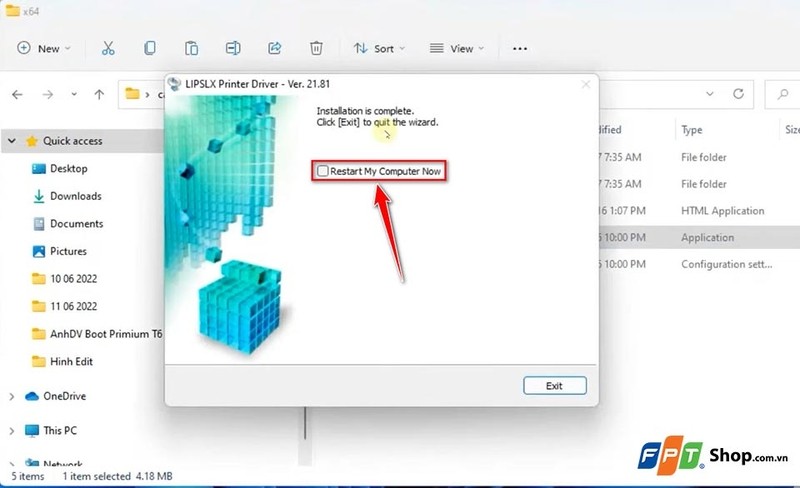Open the See more three-dots menu
This screenshot has width=800, height=488.
click(520, 48)
